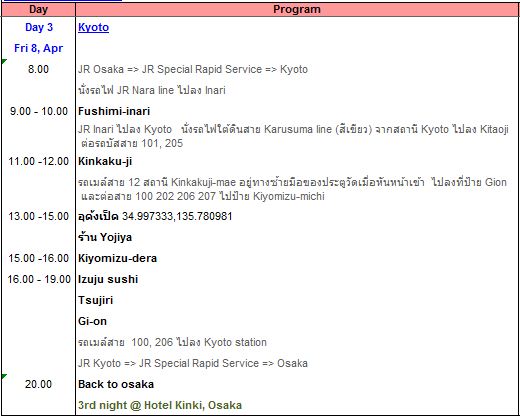Select the Day 3 cell
The width and height of the screenshot is (520, 416).
[x=39, y=27]
